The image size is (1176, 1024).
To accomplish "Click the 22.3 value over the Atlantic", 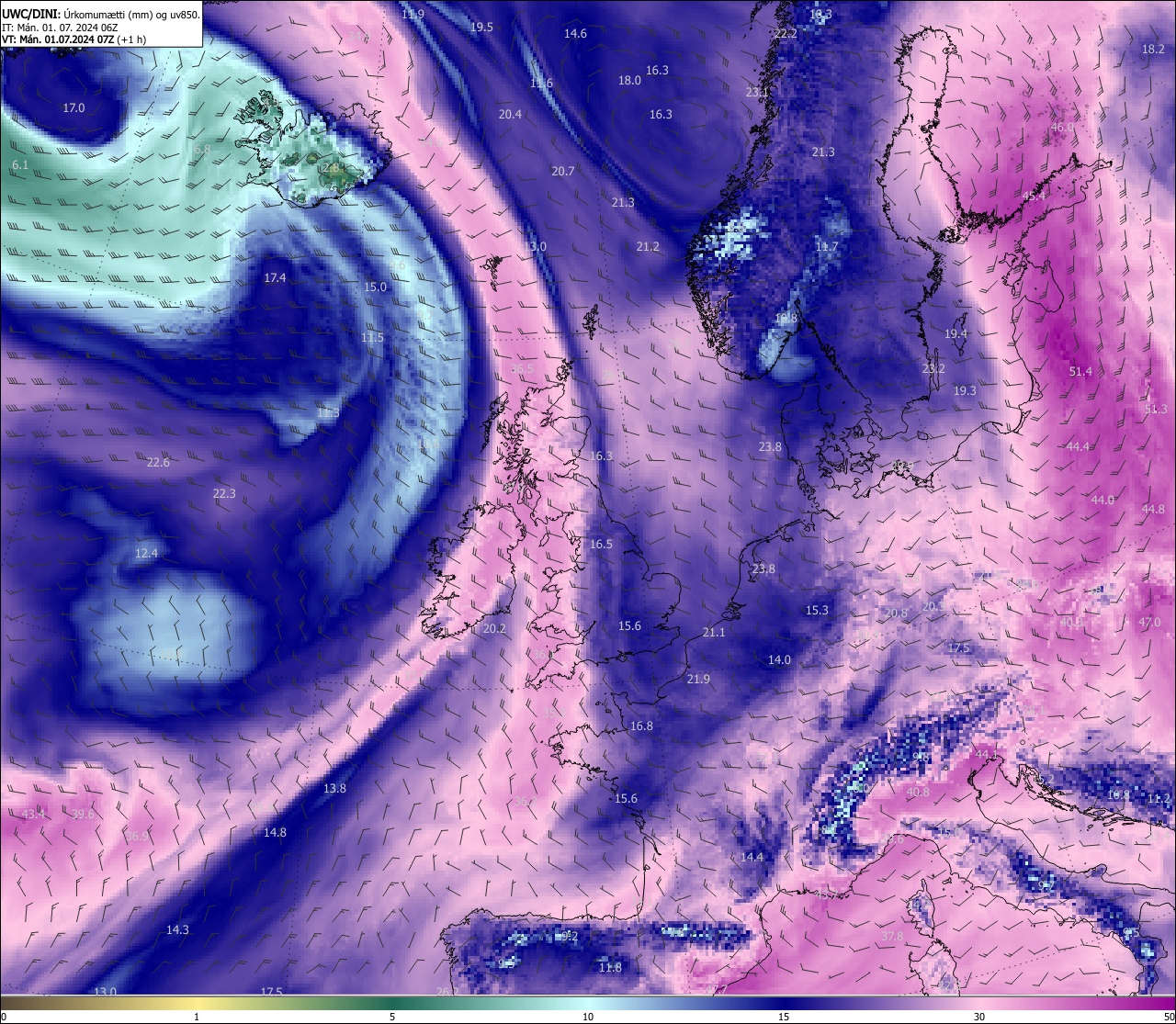I will pos(224,494).
